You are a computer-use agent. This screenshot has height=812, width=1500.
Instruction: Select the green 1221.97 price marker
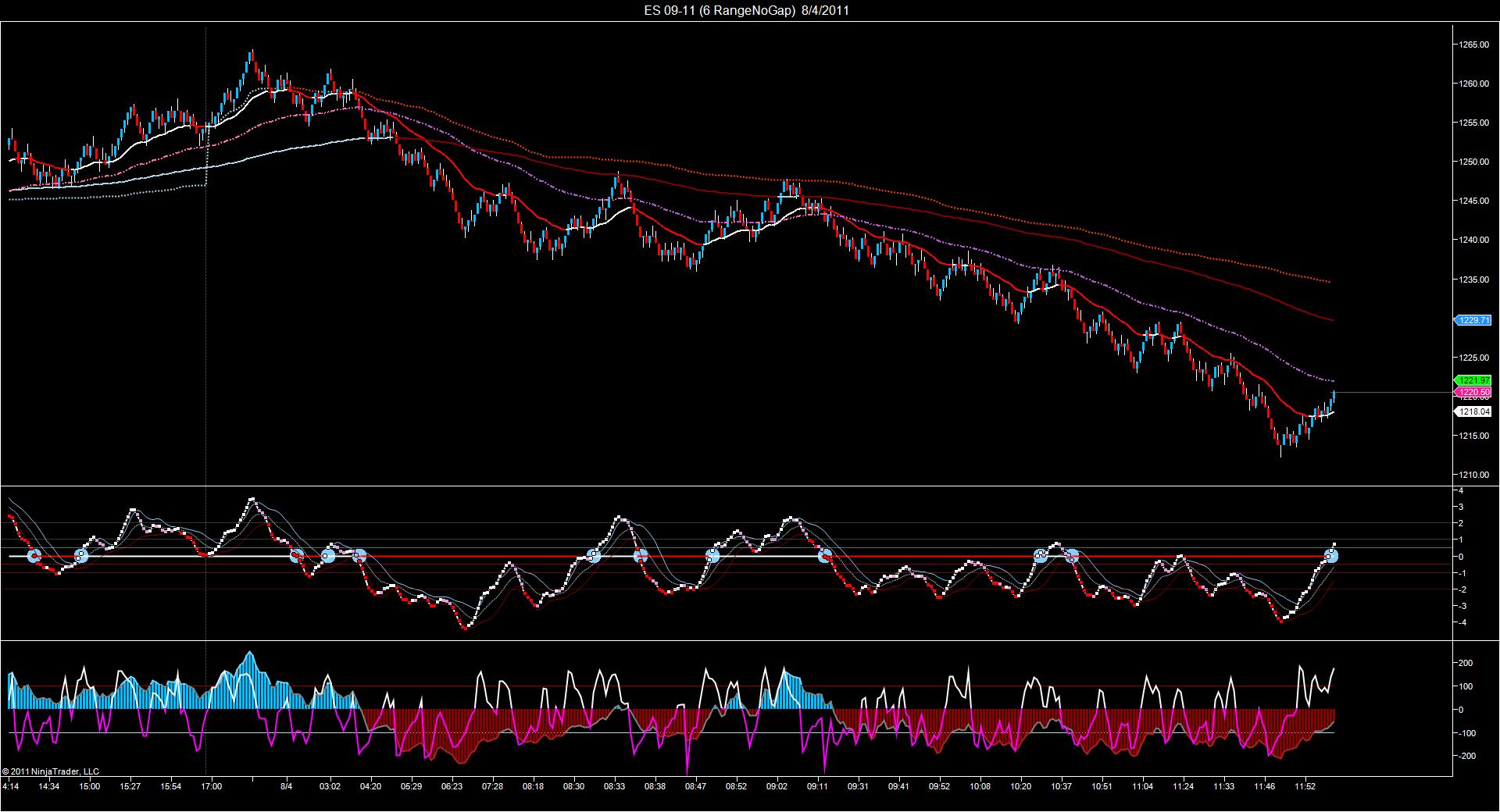coord(1473,380)
